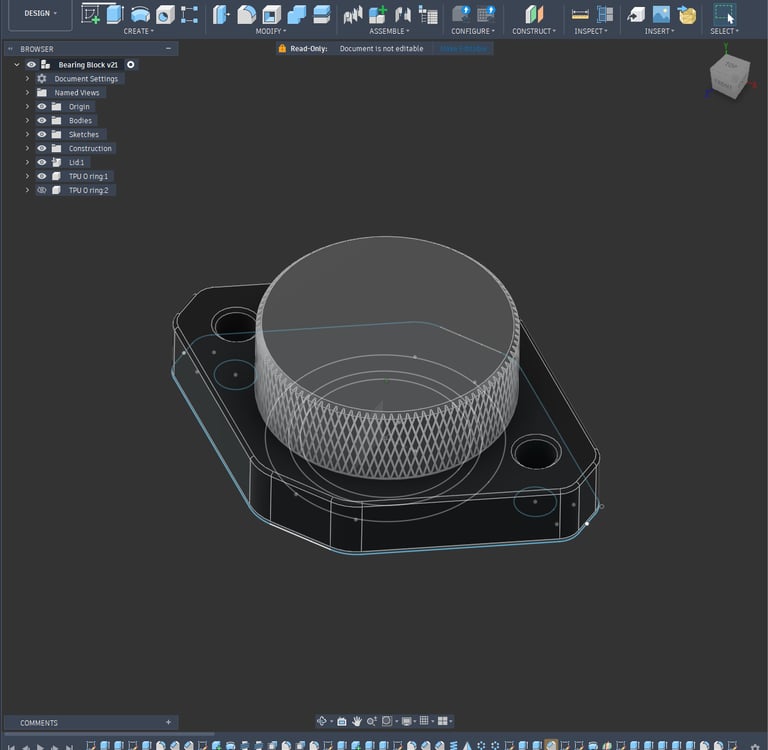
Task: Click the Press Pull icon in Modify
Action: (222, 14)
